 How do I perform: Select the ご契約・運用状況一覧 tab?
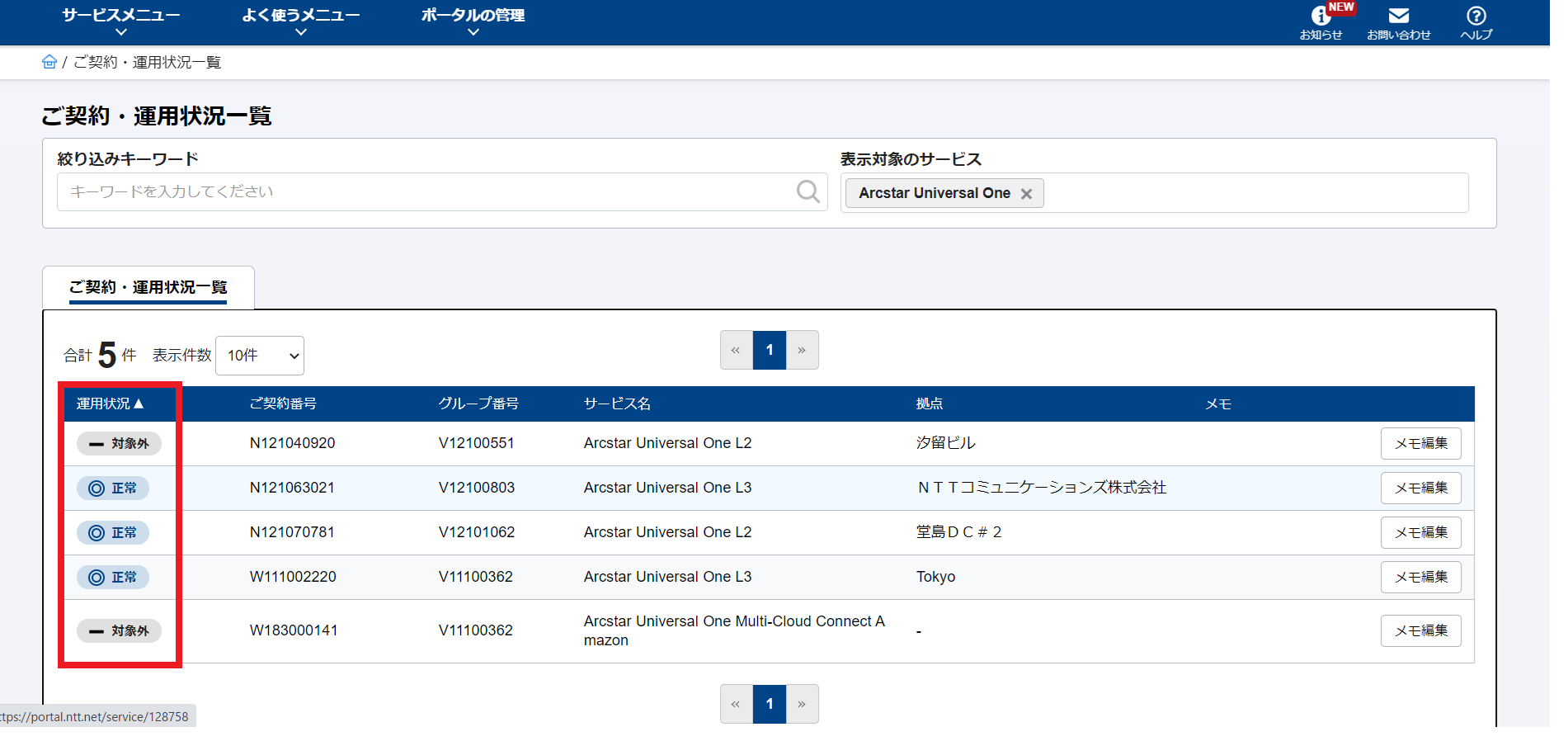[x=148, y=287]
